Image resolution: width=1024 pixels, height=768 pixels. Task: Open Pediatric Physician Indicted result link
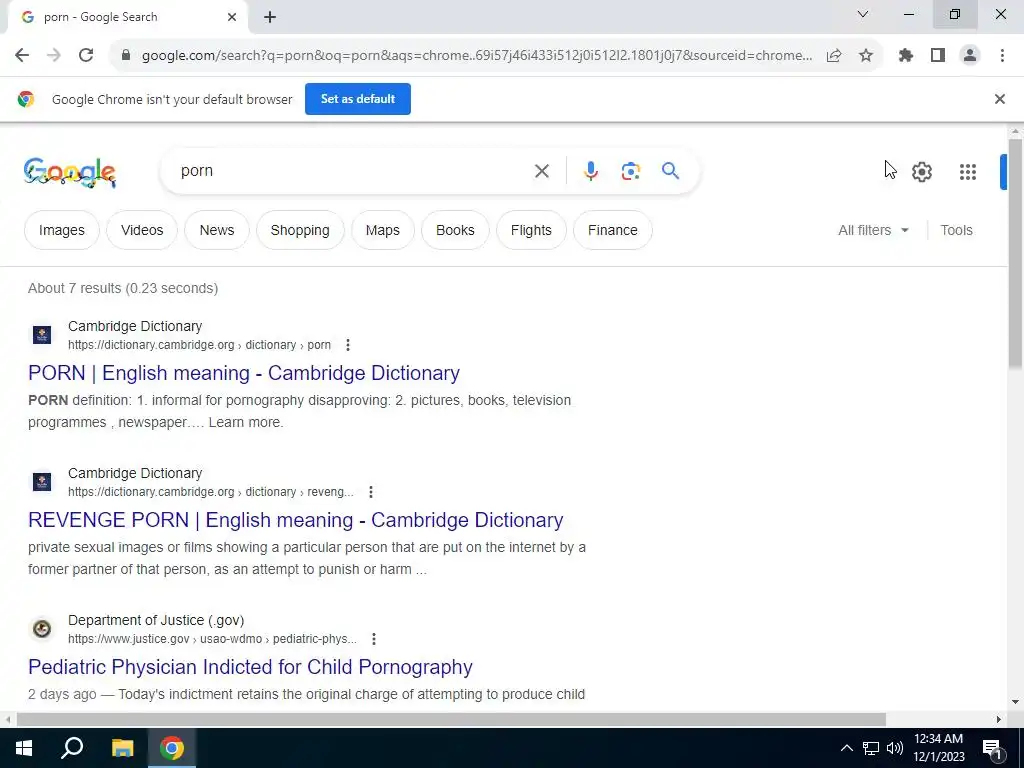(250, 667)
